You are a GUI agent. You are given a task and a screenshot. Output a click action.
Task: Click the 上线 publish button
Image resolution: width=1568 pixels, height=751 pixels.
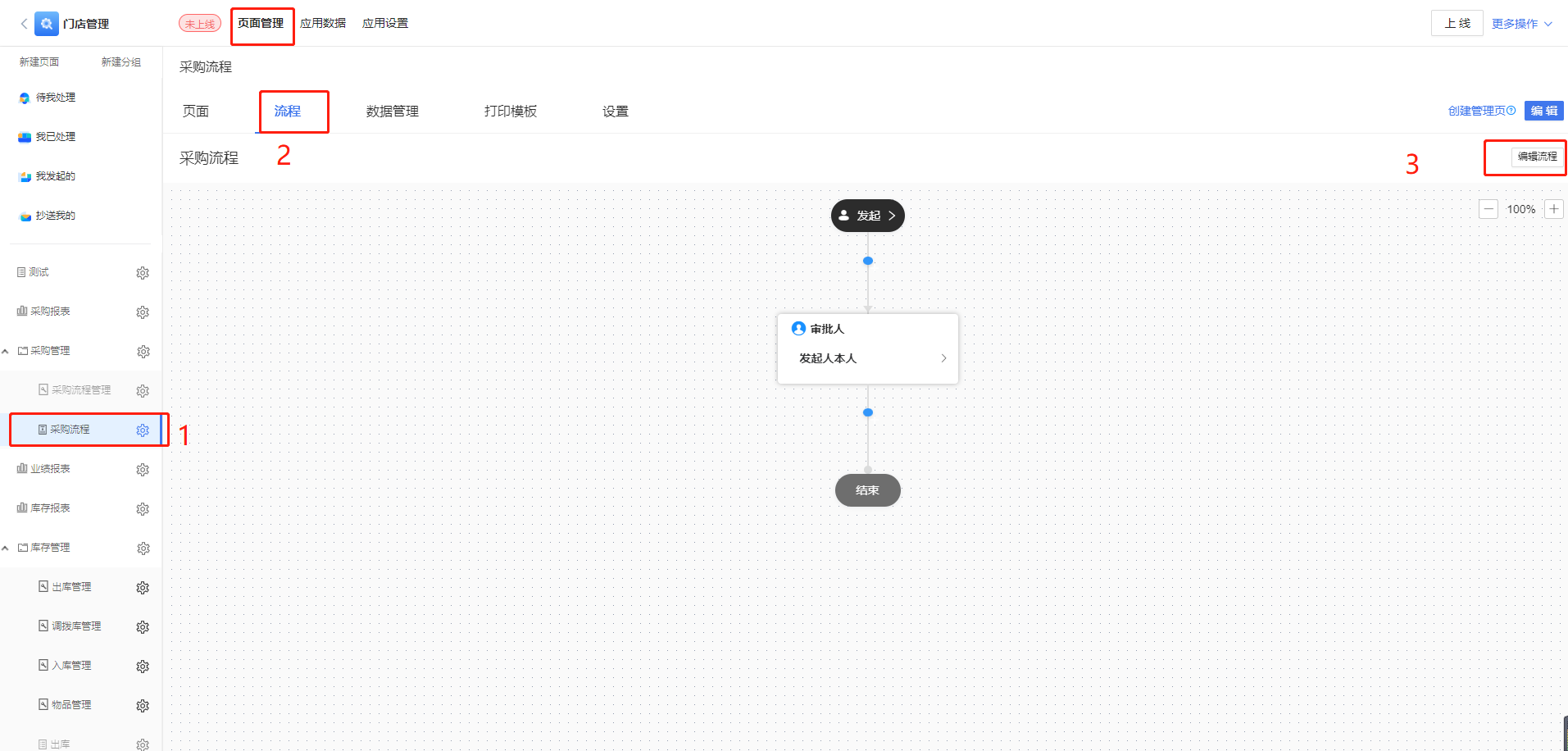tap(1457, 23)
